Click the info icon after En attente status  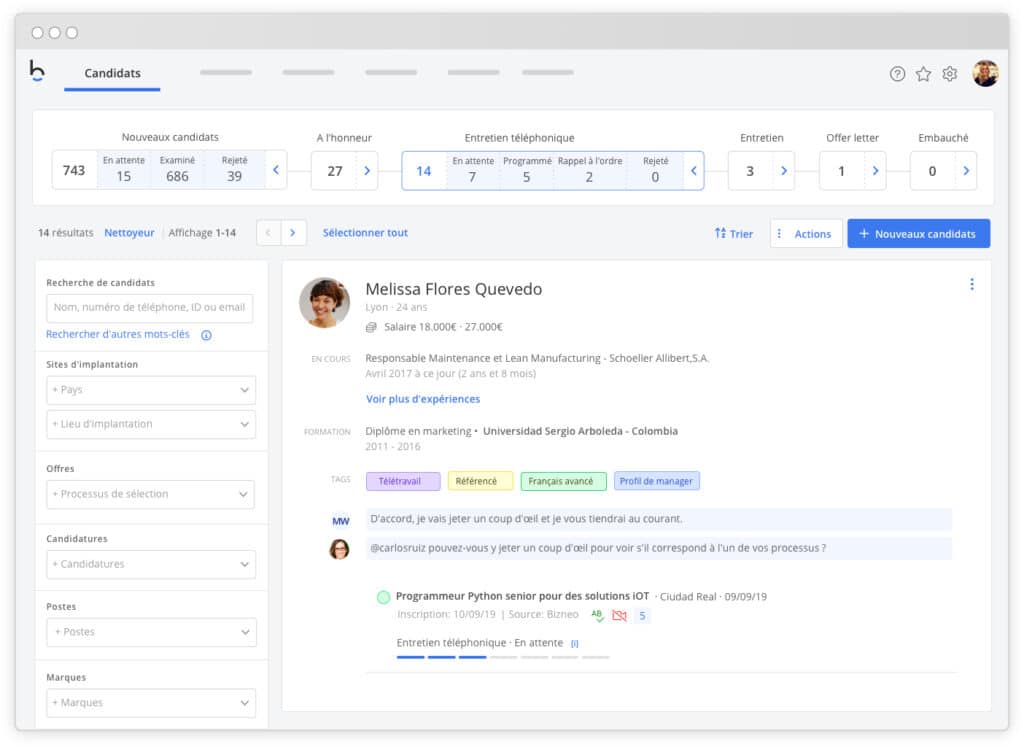pos(575,643)
